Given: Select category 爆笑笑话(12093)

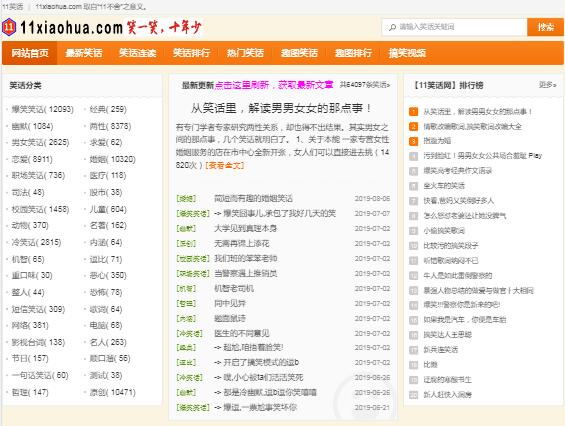Looking at the screenshot, I should click(42, 109).
